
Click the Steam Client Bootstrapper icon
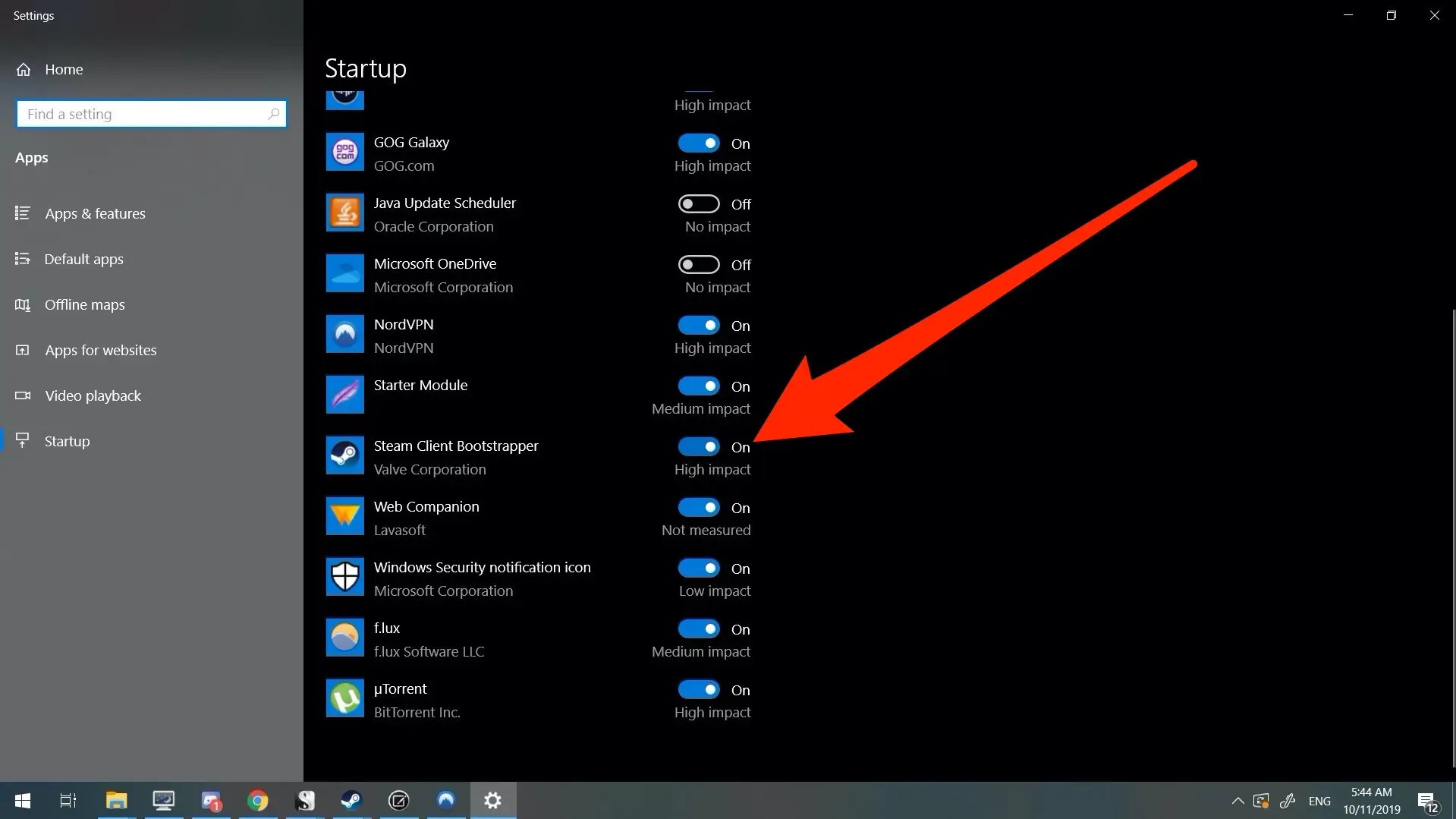345,455
